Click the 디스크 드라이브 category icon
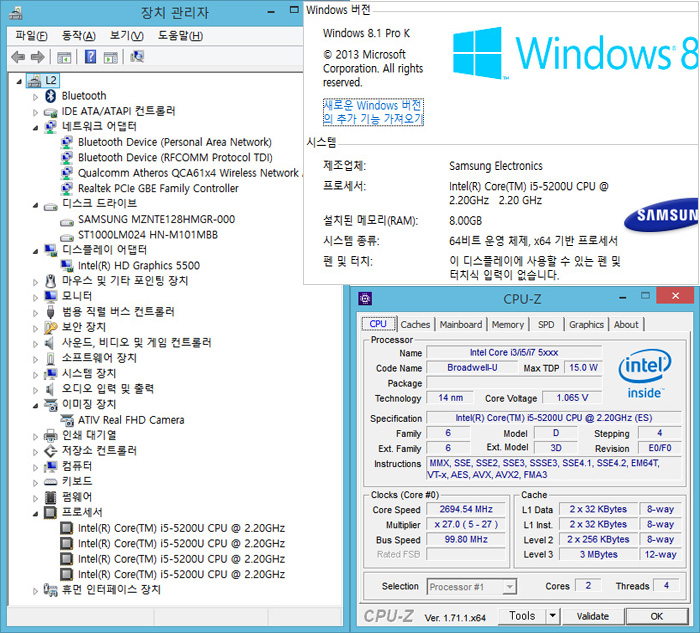The image size is (700, 635). point(50,205)
